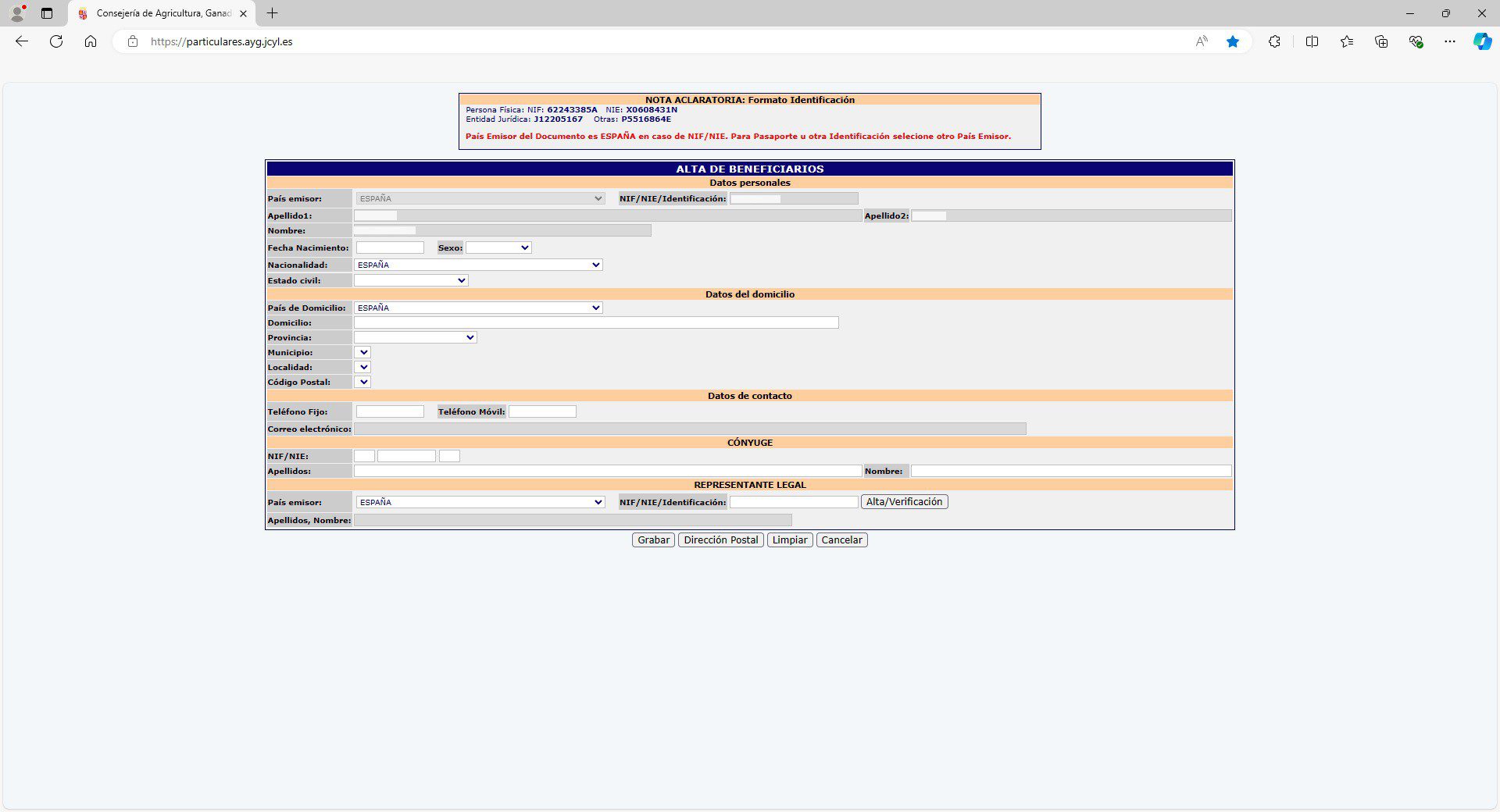Screen dimensions: 1500x812
Task: Open the browser profile icon
Action: (x=17, y=13)
